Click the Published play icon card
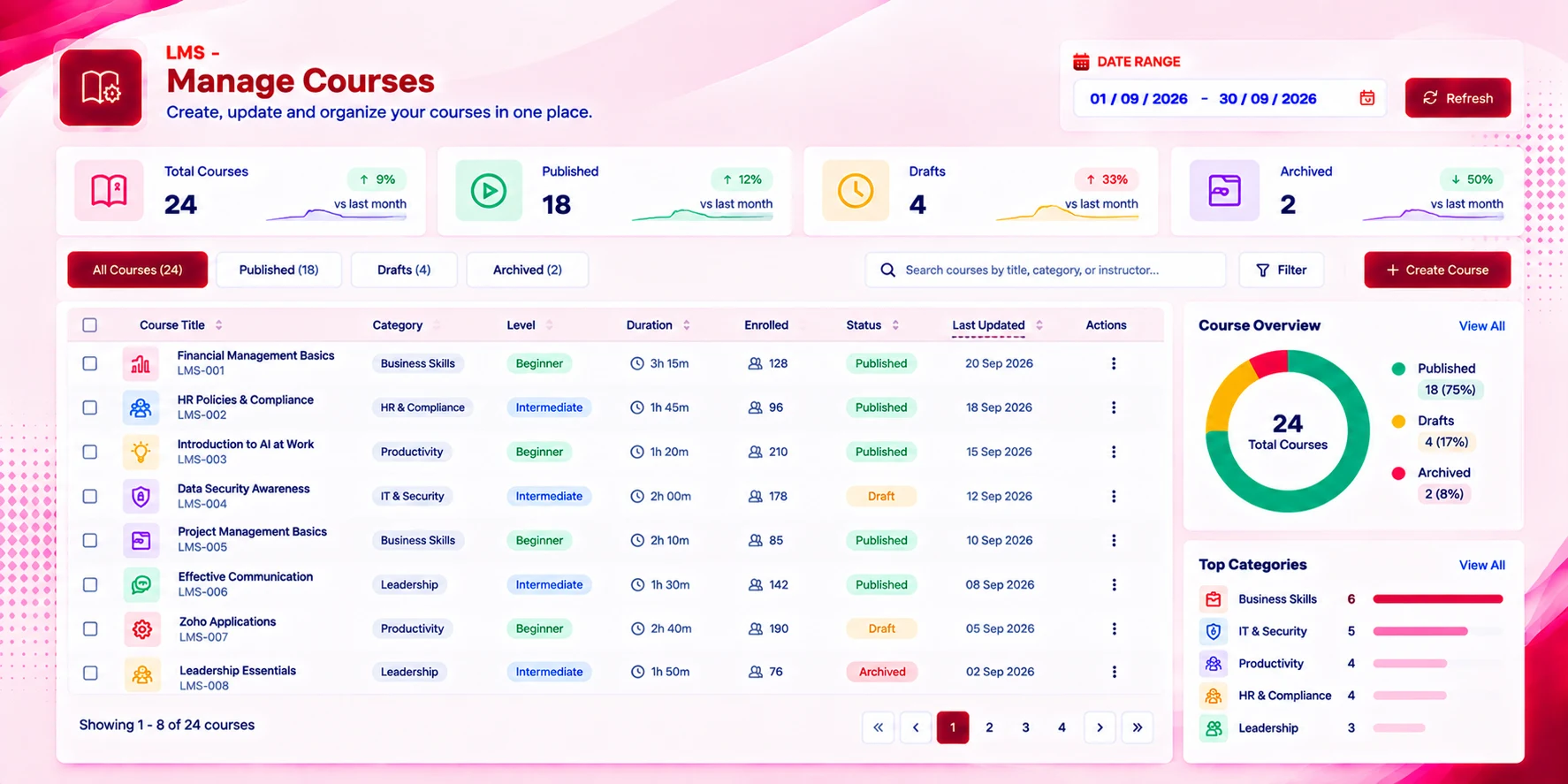 (x=489, y=190)
